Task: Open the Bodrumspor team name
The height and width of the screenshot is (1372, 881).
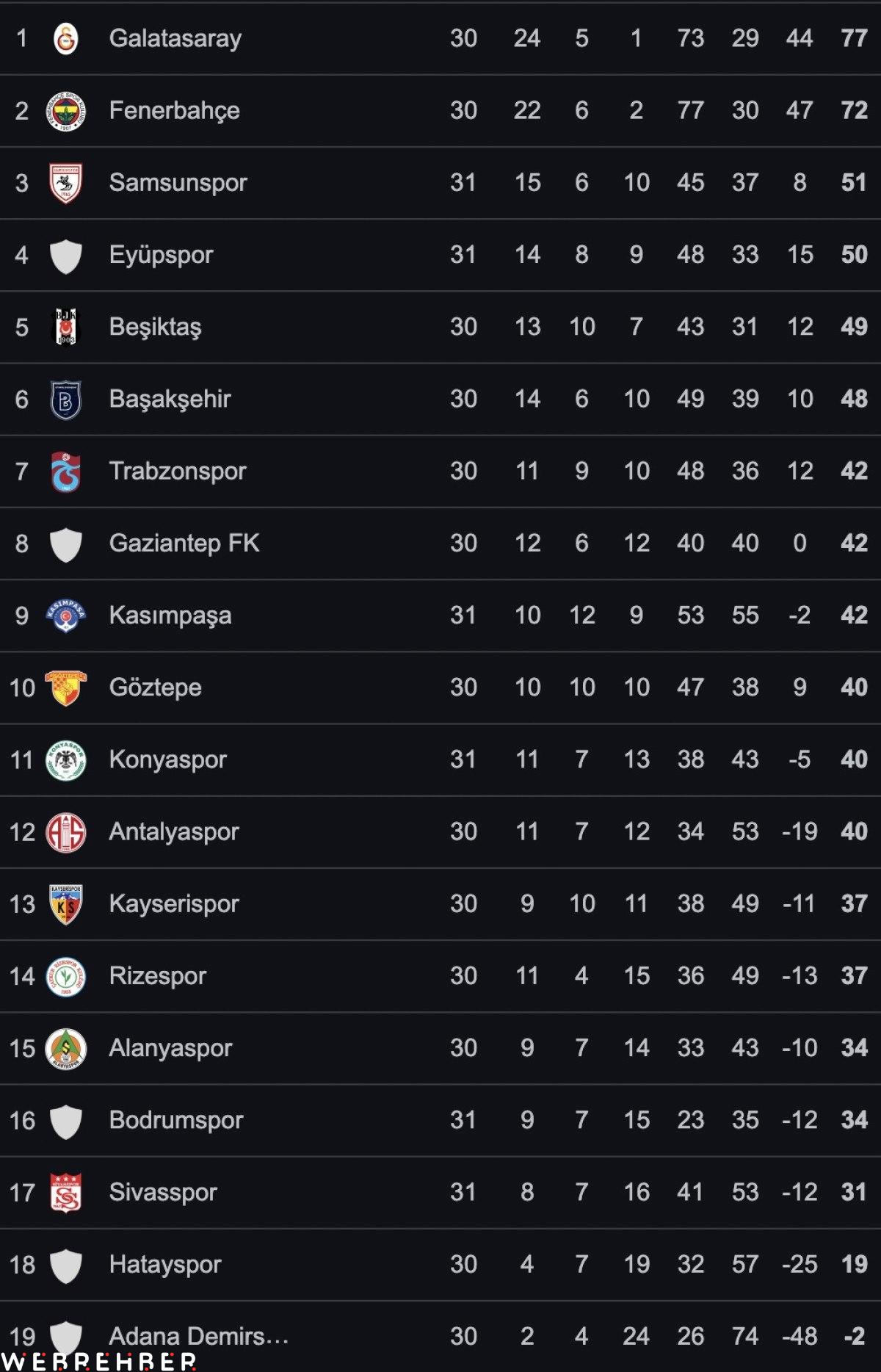Action: [176, 1120]
